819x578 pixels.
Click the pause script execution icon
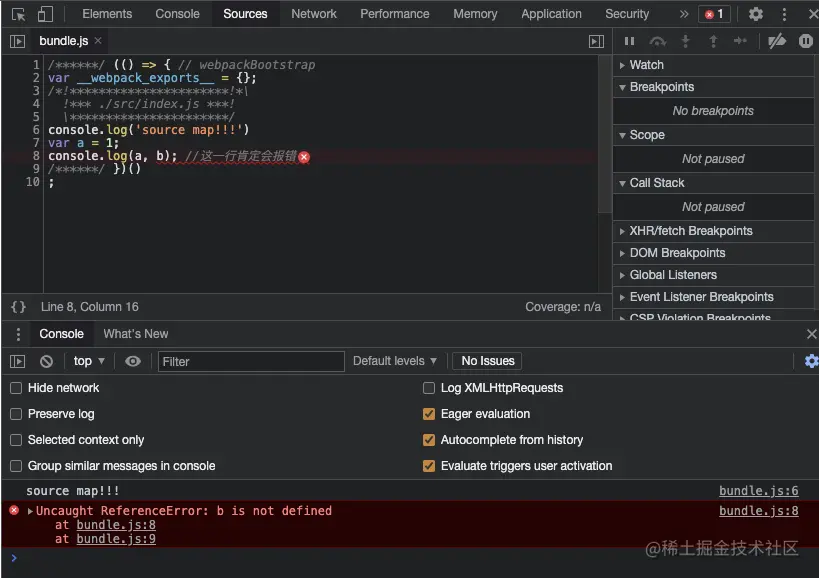point(629,41)
